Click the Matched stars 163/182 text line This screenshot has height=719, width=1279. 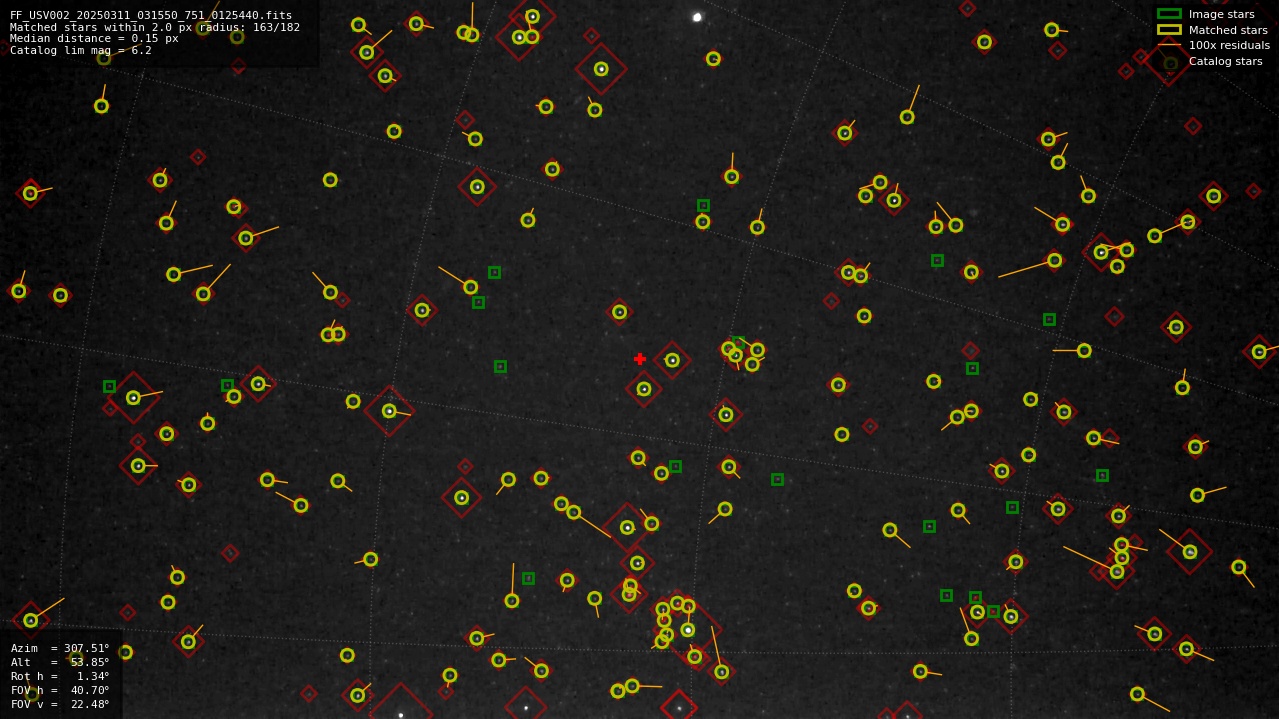click(x=155, y=27)
